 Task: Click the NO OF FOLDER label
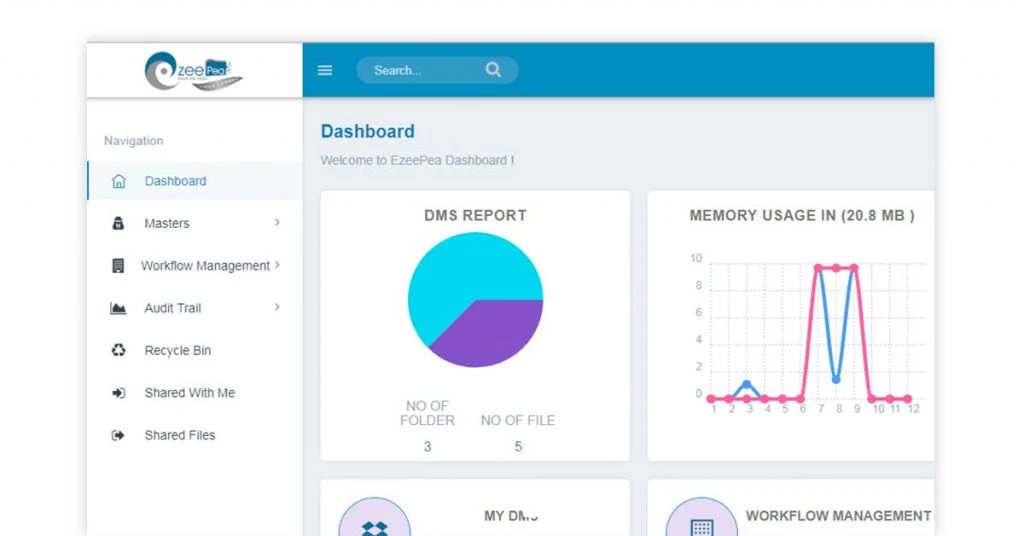point(427,413)
